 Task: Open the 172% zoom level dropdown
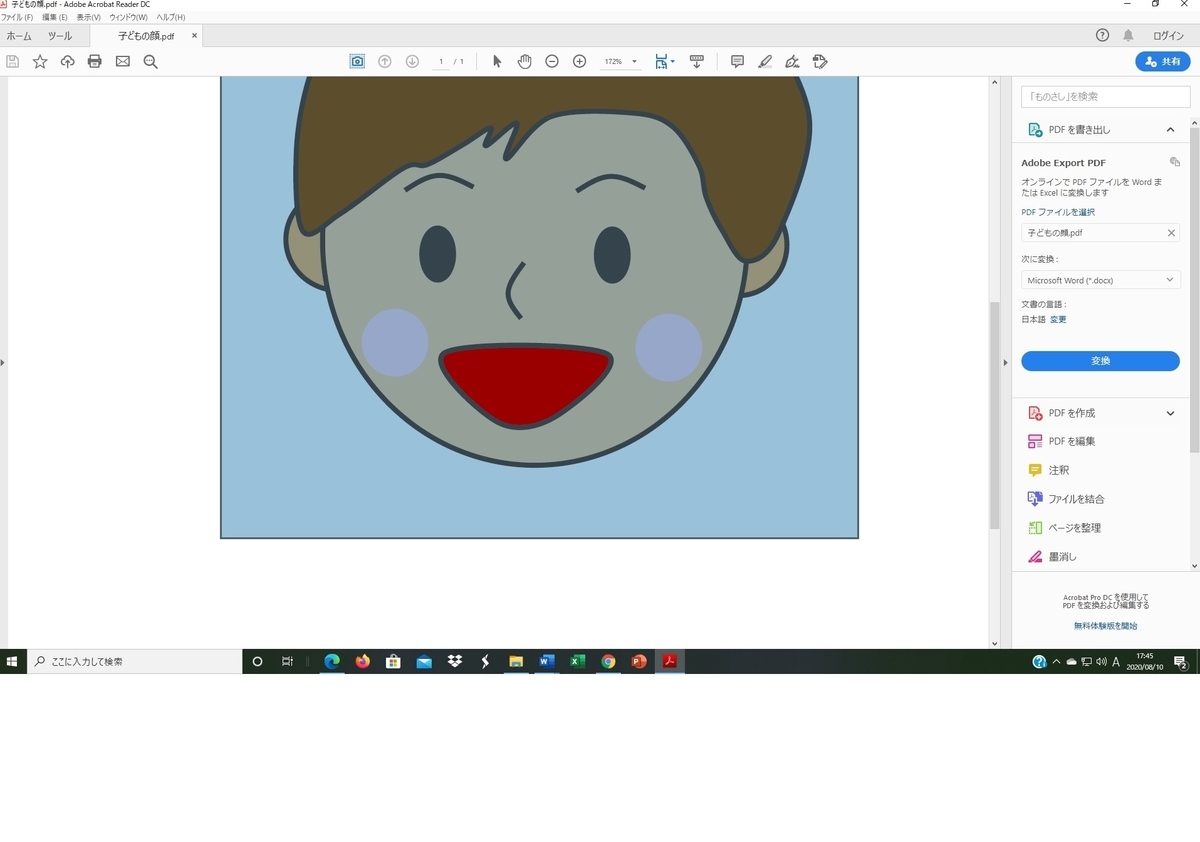pos(620,62)
